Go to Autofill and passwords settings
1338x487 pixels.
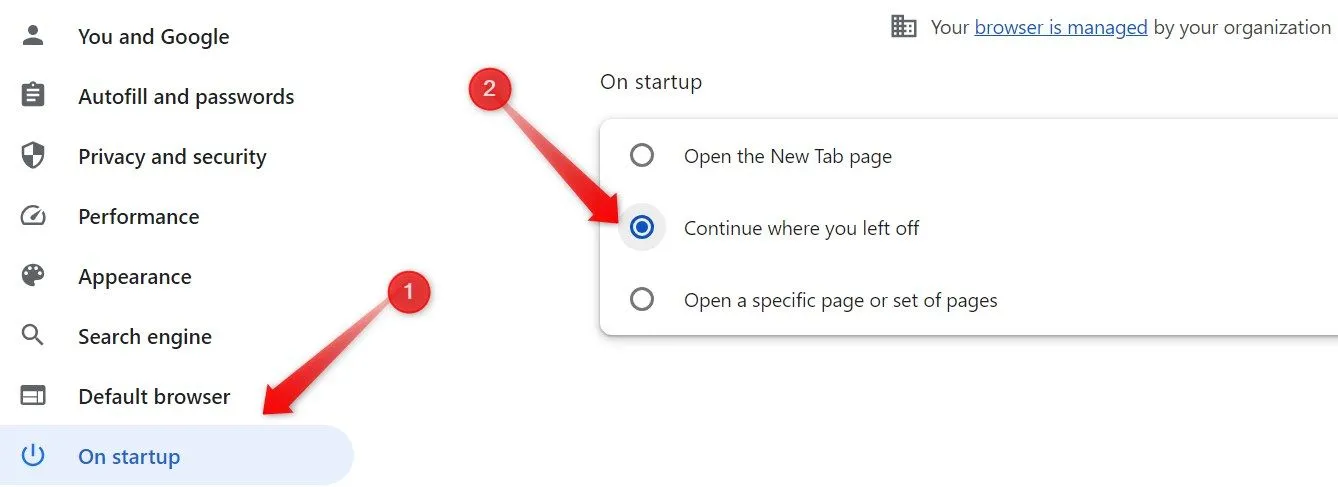click(x=186, y=97)
